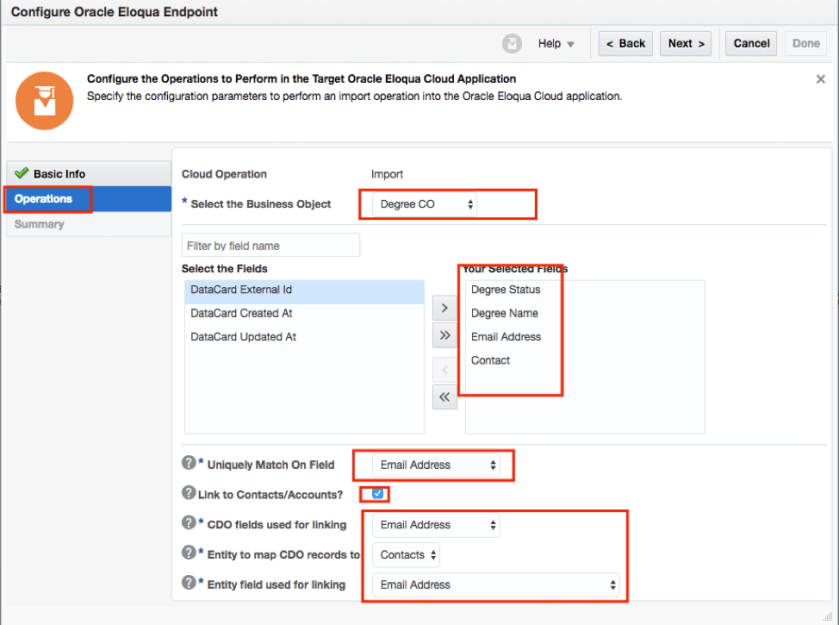Click help icon beside CDO fields used for linking
This screenshot has height=625, width=839.
coord(188,523)
